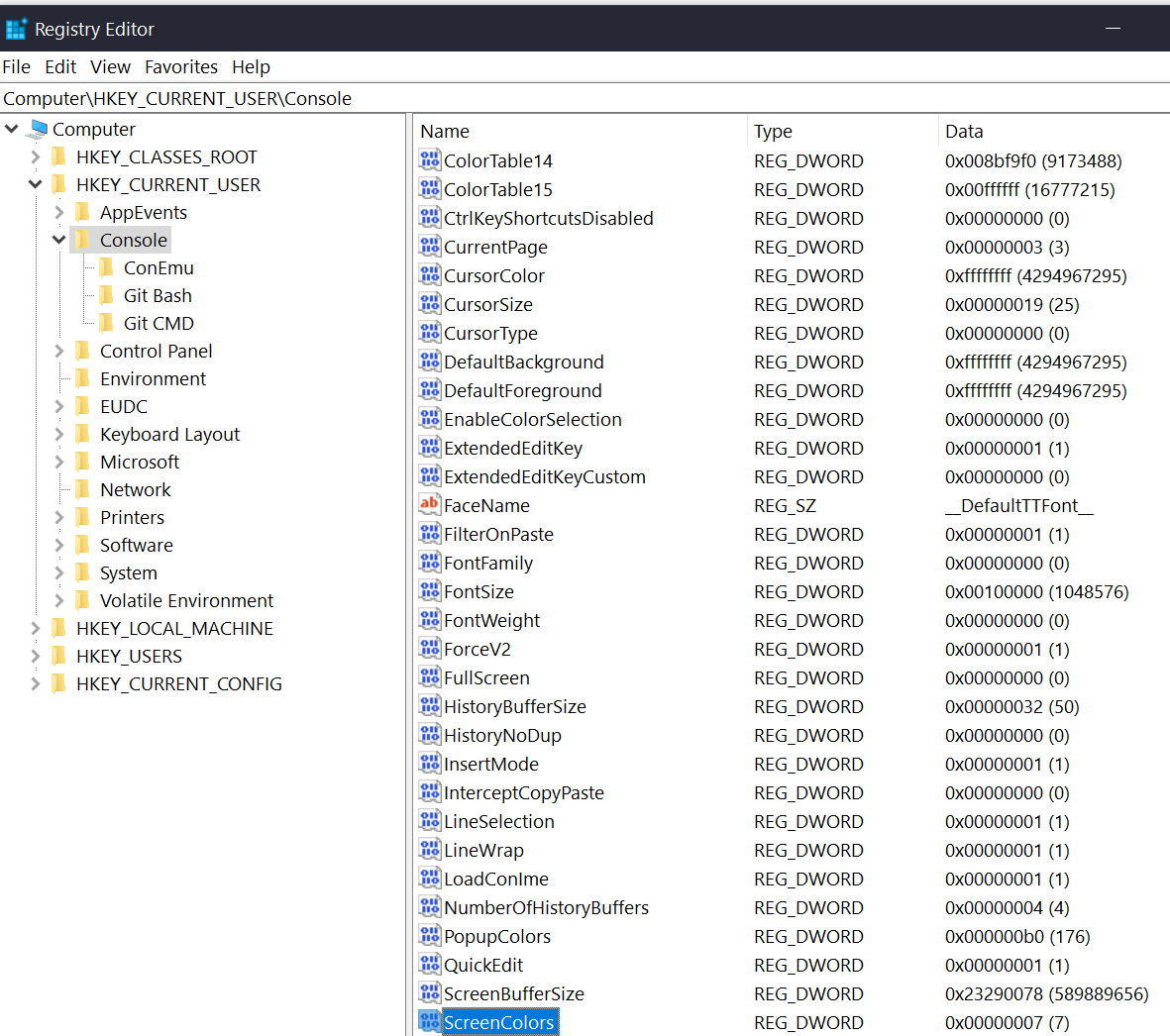Viewport: 1170px width, 1036px height.
Task: Select the ConEmu subkey
Action: [x=160, y=267]
